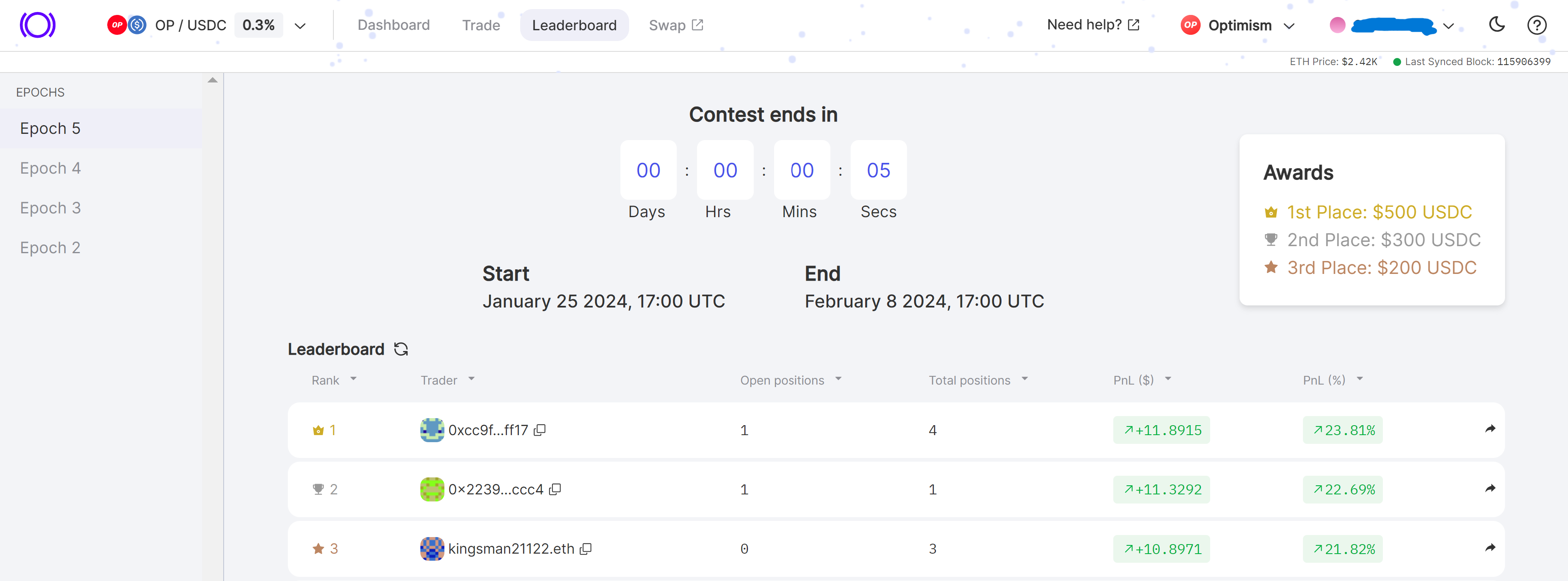Open the help question mark icon
This screenshot has width=1568, height=581.
[1537, 25]
